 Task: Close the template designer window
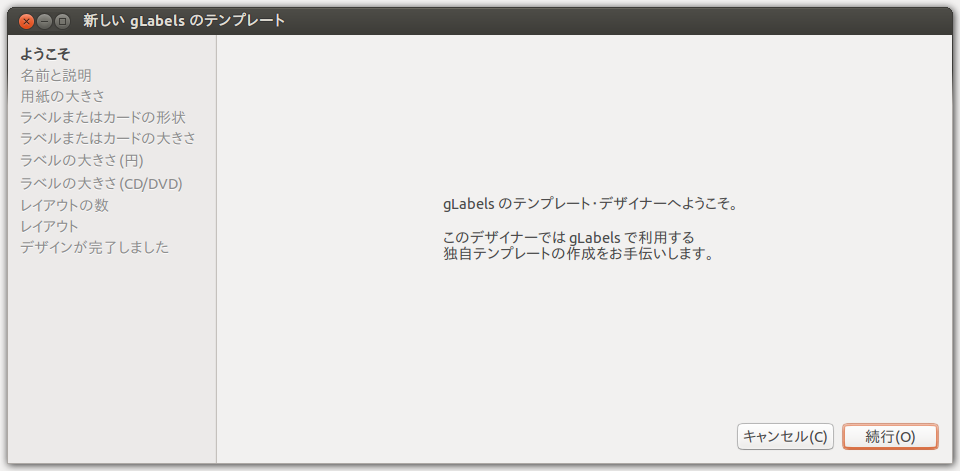click(x=26, y=21)
